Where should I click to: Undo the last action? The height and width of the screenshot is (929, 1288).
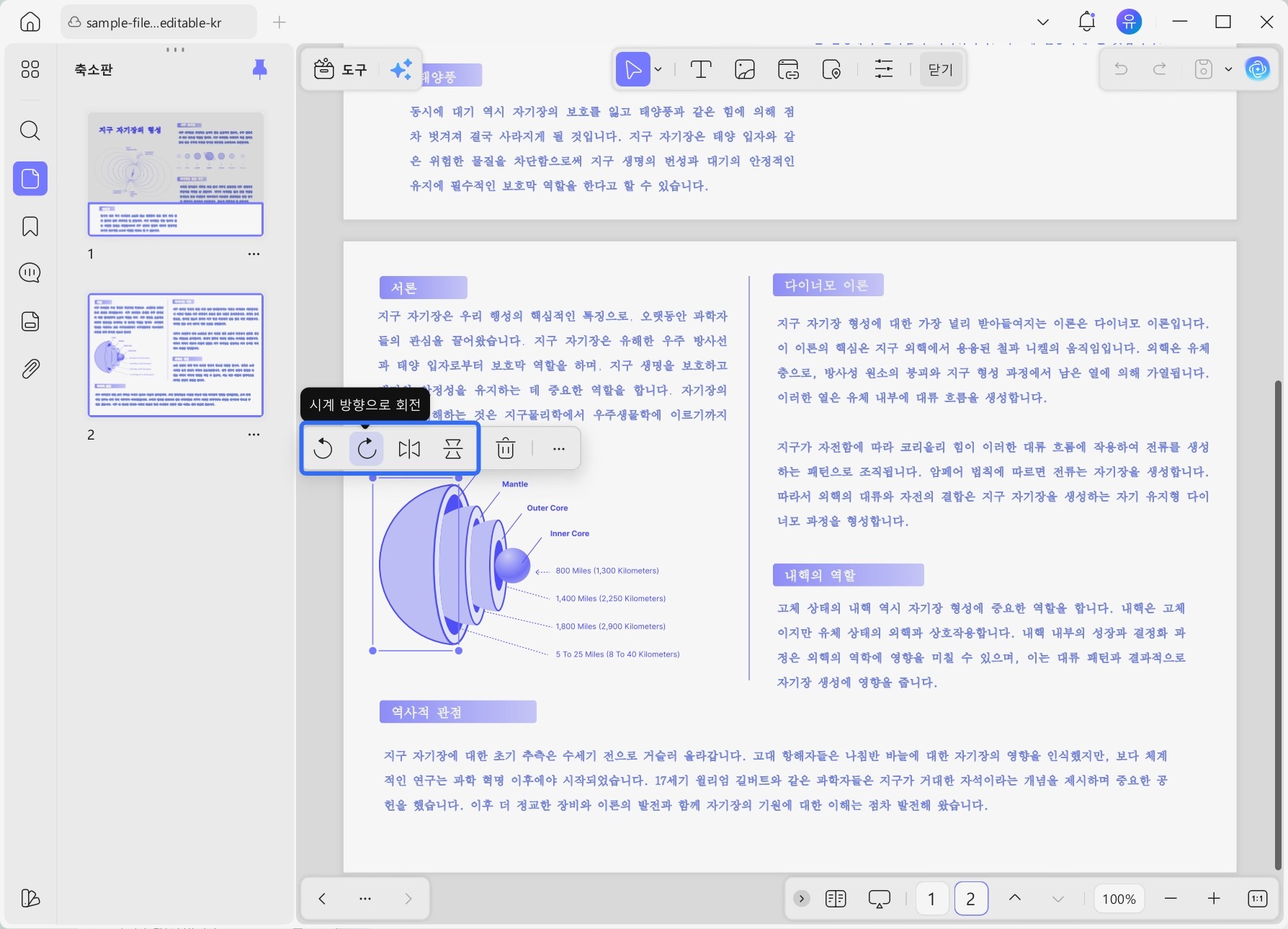click(1121, 69)
